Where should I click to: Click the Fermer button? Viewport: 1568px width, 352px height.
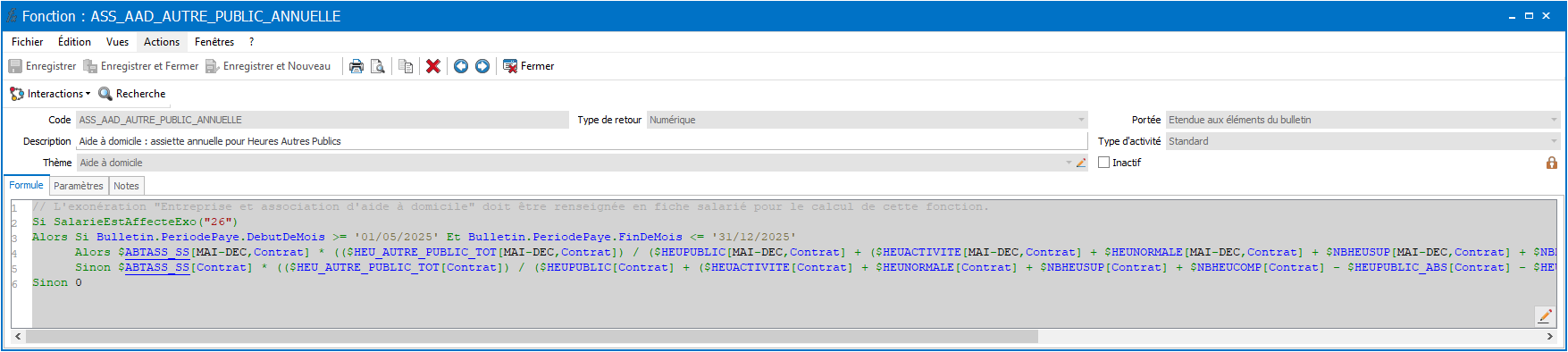point(529,66)
